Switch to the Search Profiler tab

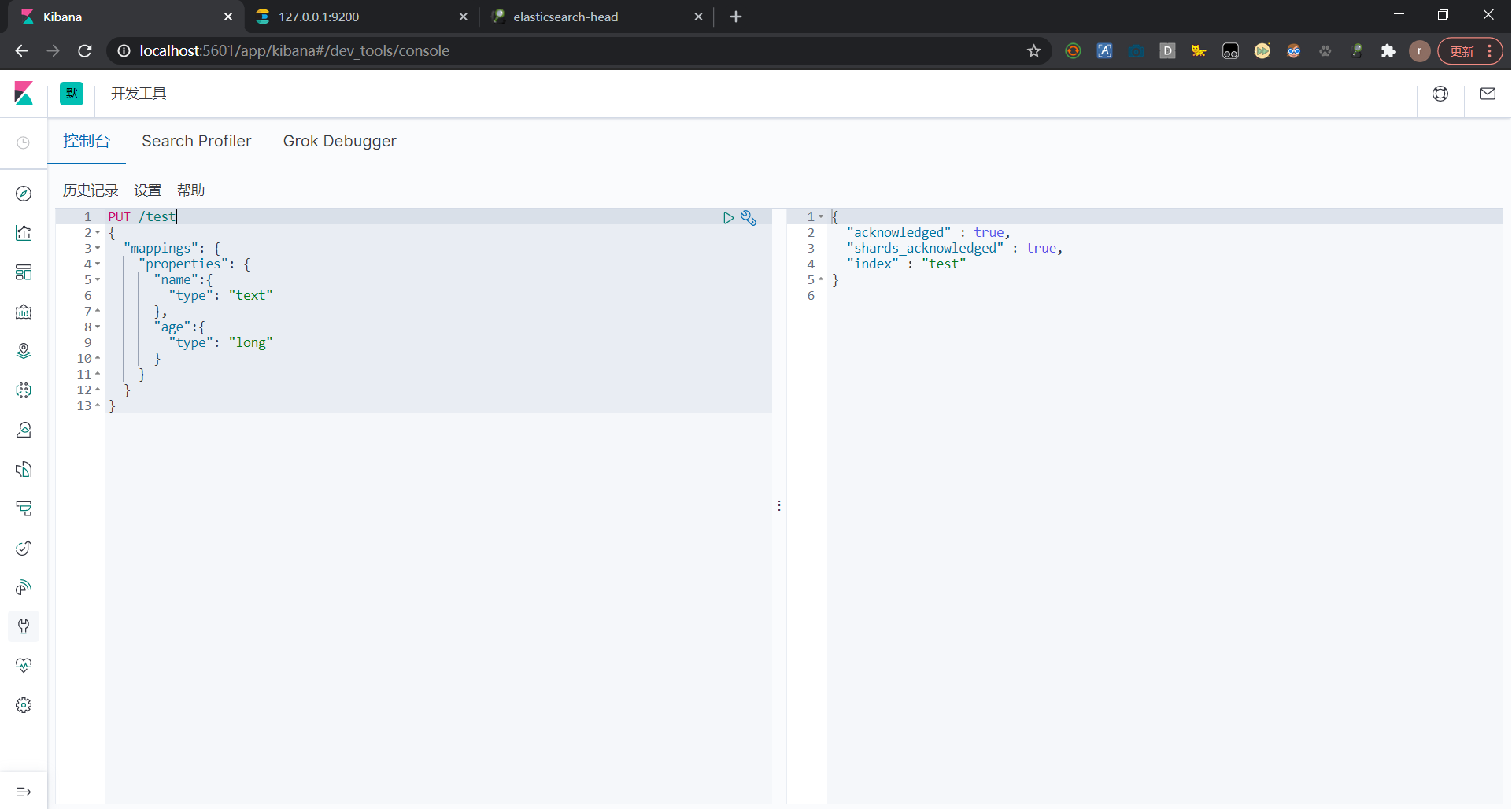click(197, 141)
